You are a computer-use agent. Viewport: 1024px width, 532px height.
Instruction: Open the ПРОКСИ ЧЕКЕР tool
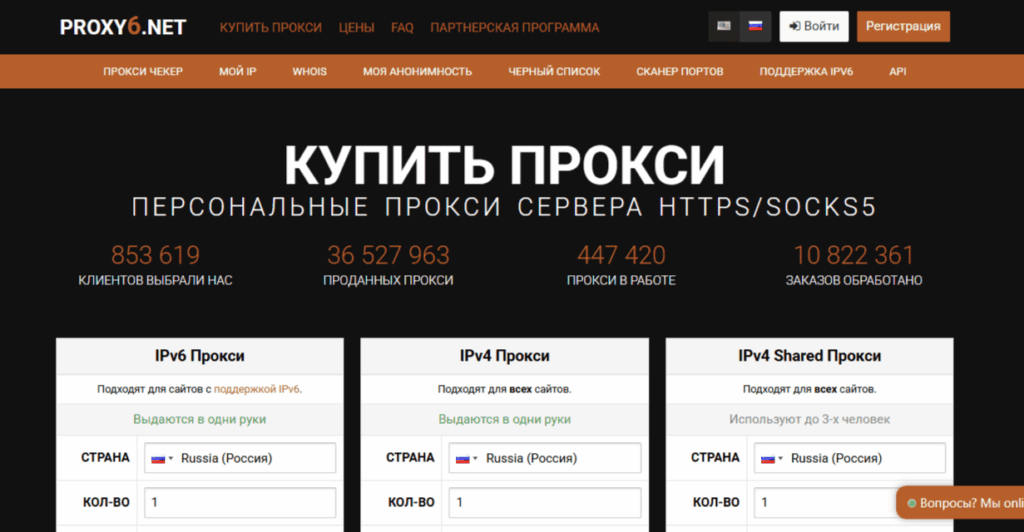click(143, 72)
